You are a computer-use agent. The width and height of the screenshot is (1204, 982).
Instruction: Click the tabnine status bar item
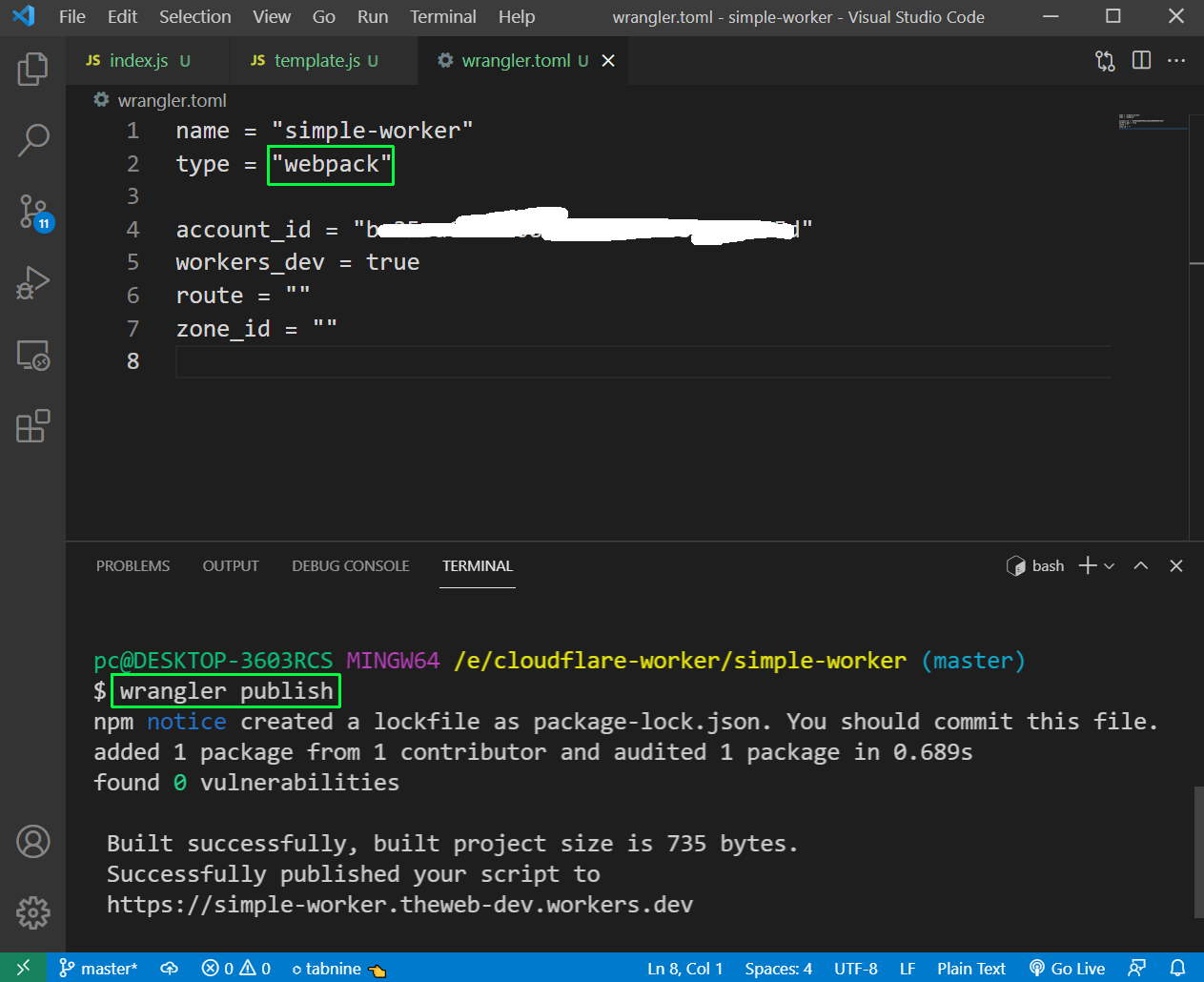[x=338, y=969]
